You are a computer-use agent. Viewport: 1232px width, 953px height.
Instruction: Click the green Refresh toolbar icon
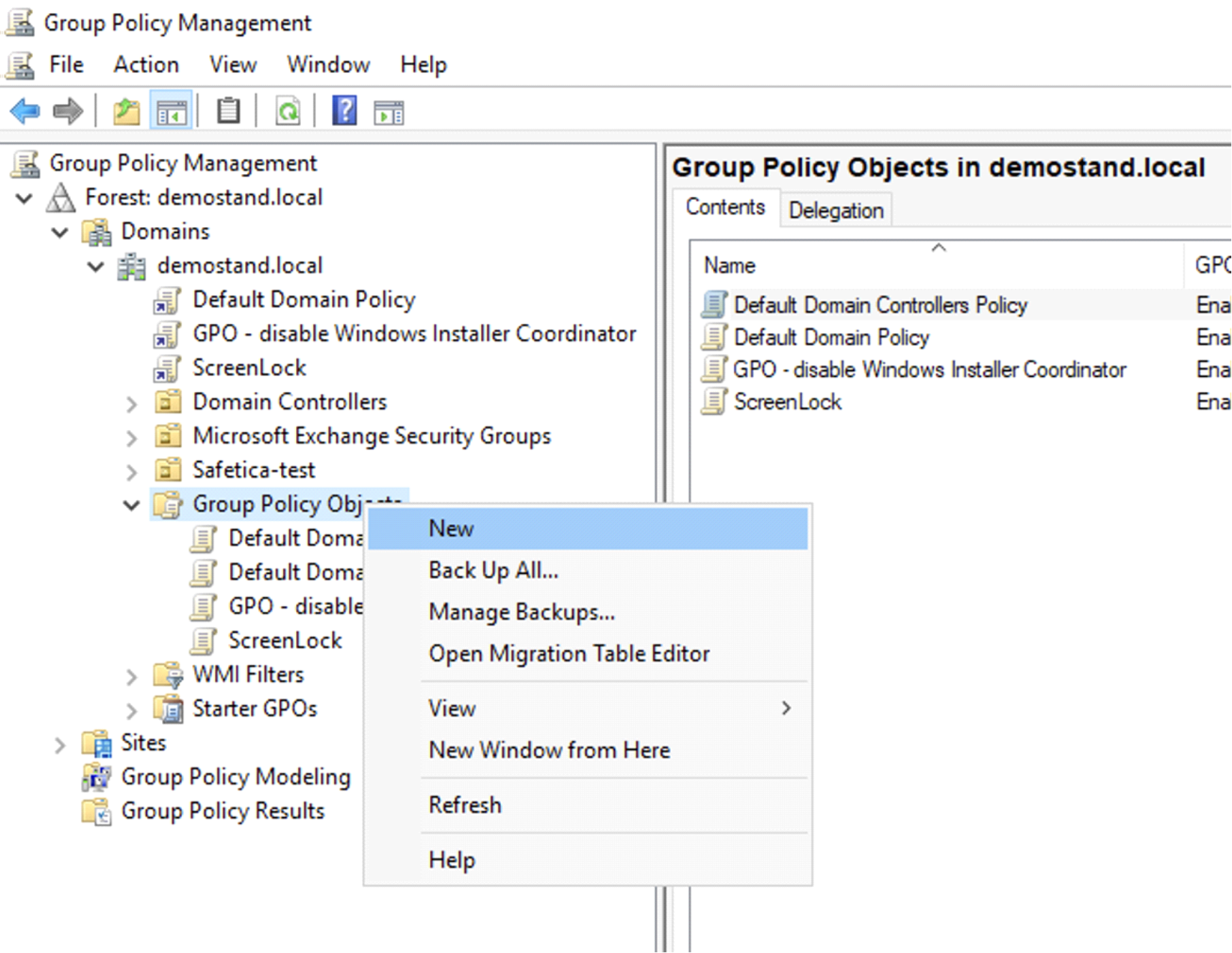pos(288,112)
